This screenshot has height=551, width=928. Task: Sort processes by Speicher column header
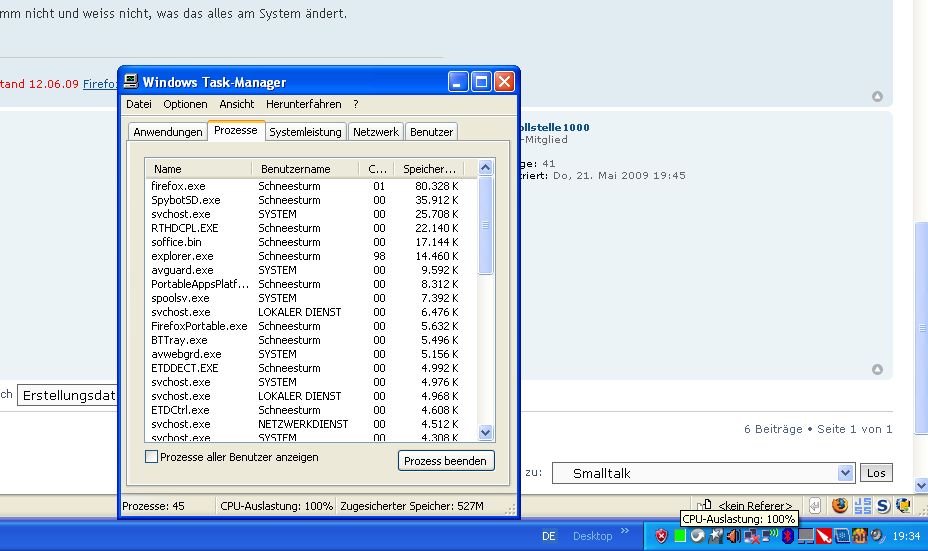coord(430,169)
